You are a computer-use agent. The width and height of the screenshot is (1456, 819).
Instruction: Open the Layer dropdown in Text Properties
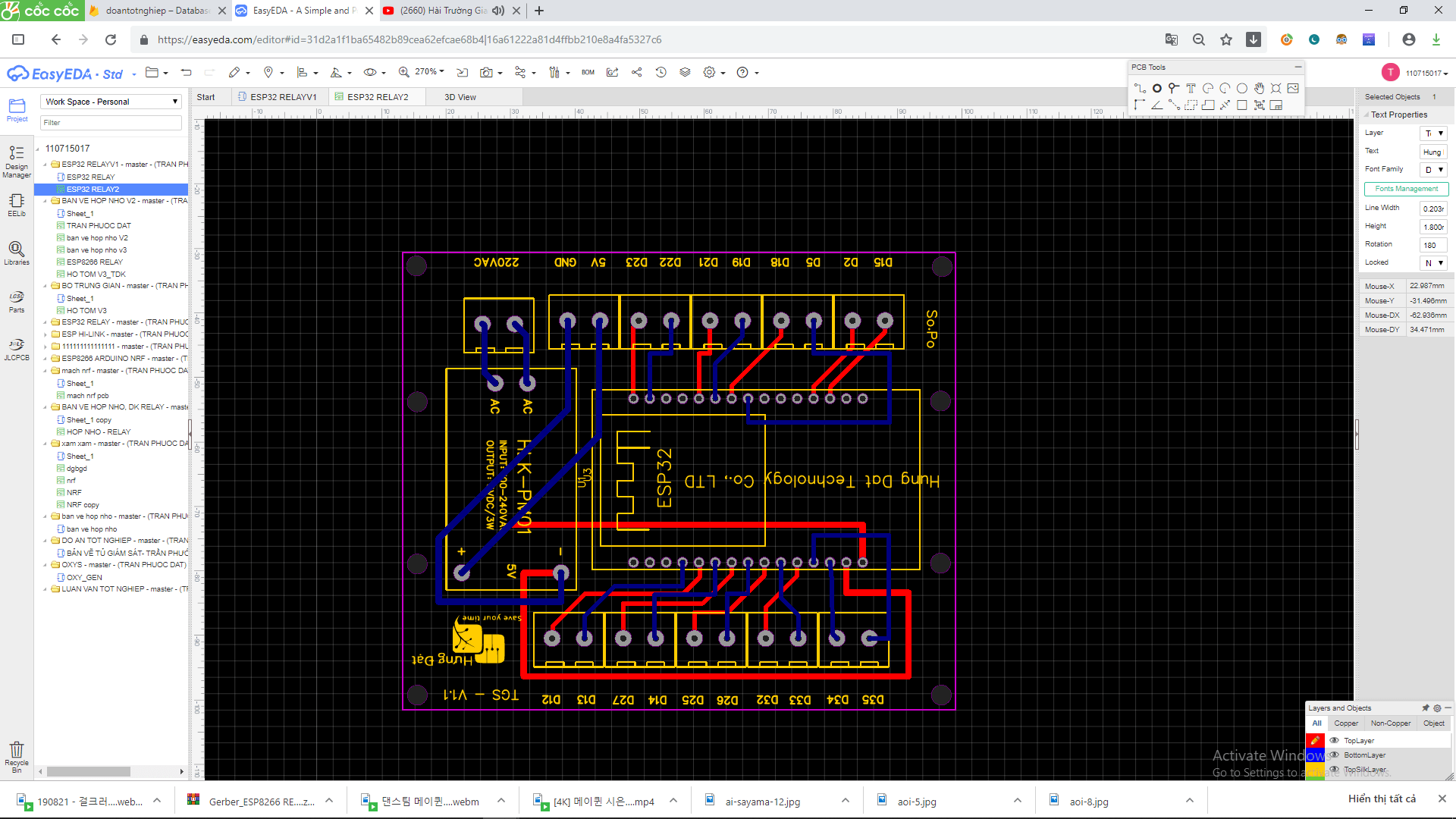point(1433,133)
